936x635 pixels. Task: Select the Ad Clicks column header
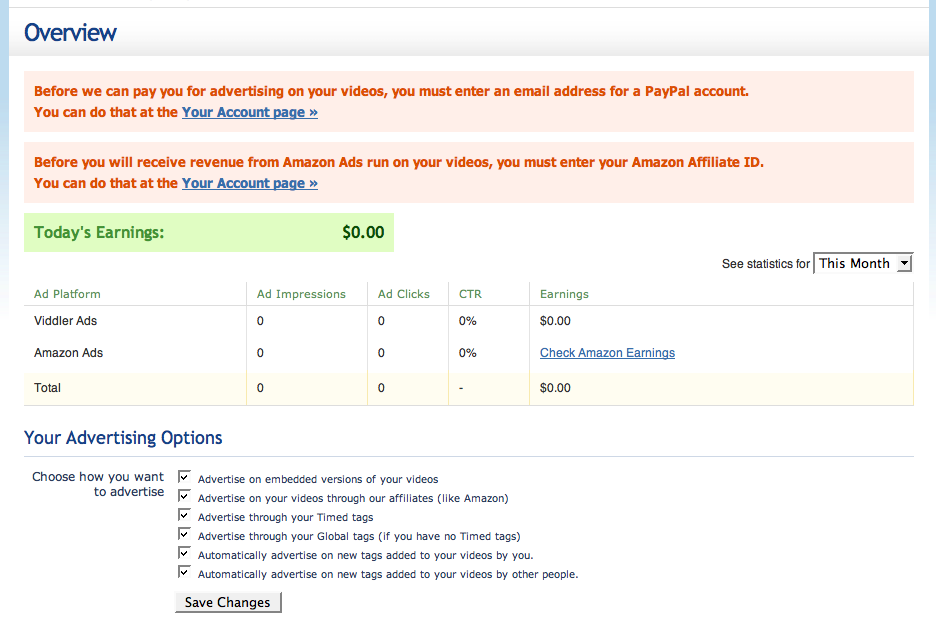404,294
